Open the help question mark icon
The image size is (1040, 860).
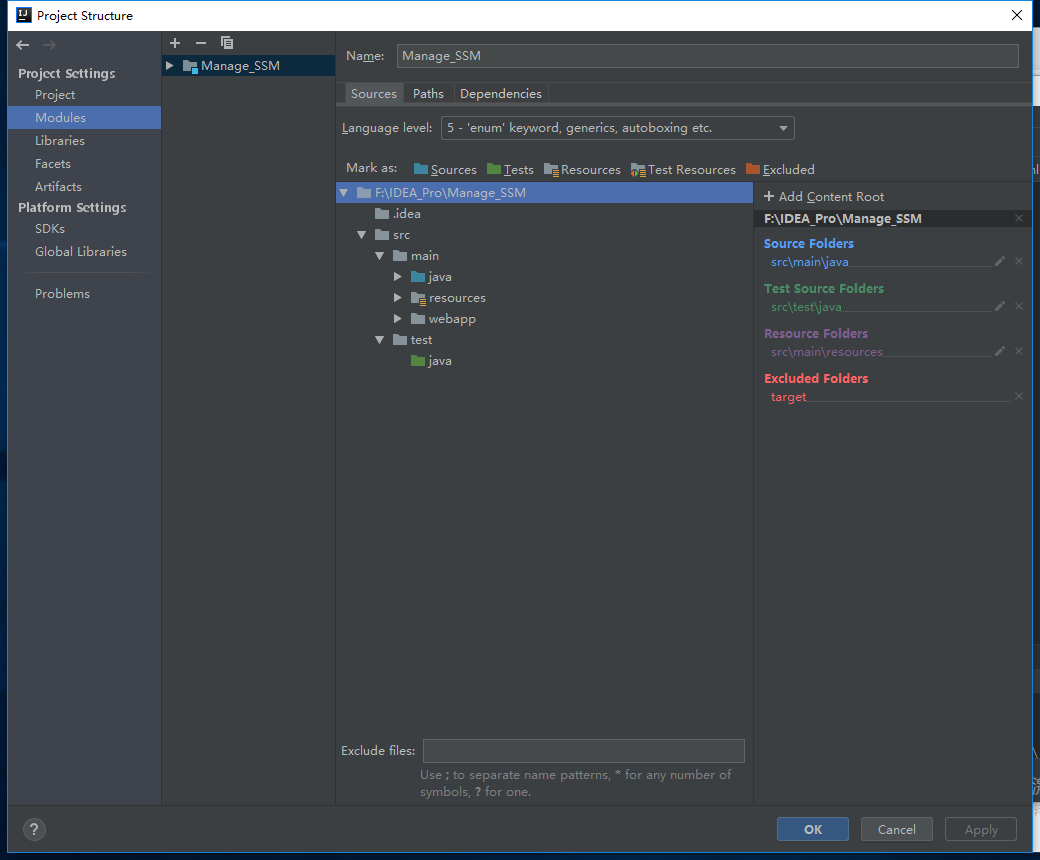click(34, 829)
